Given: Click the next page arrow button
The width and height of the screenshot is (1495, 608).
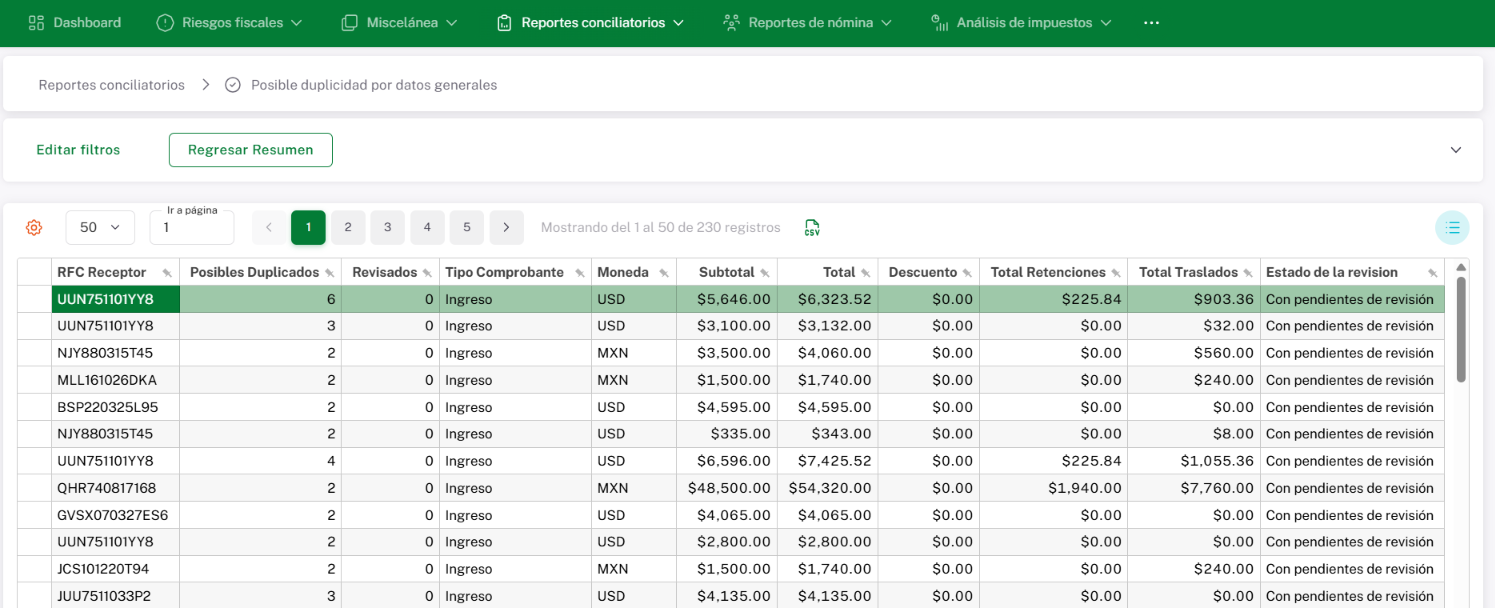Looking at the screenshot, I should click(x=506, y=228).
